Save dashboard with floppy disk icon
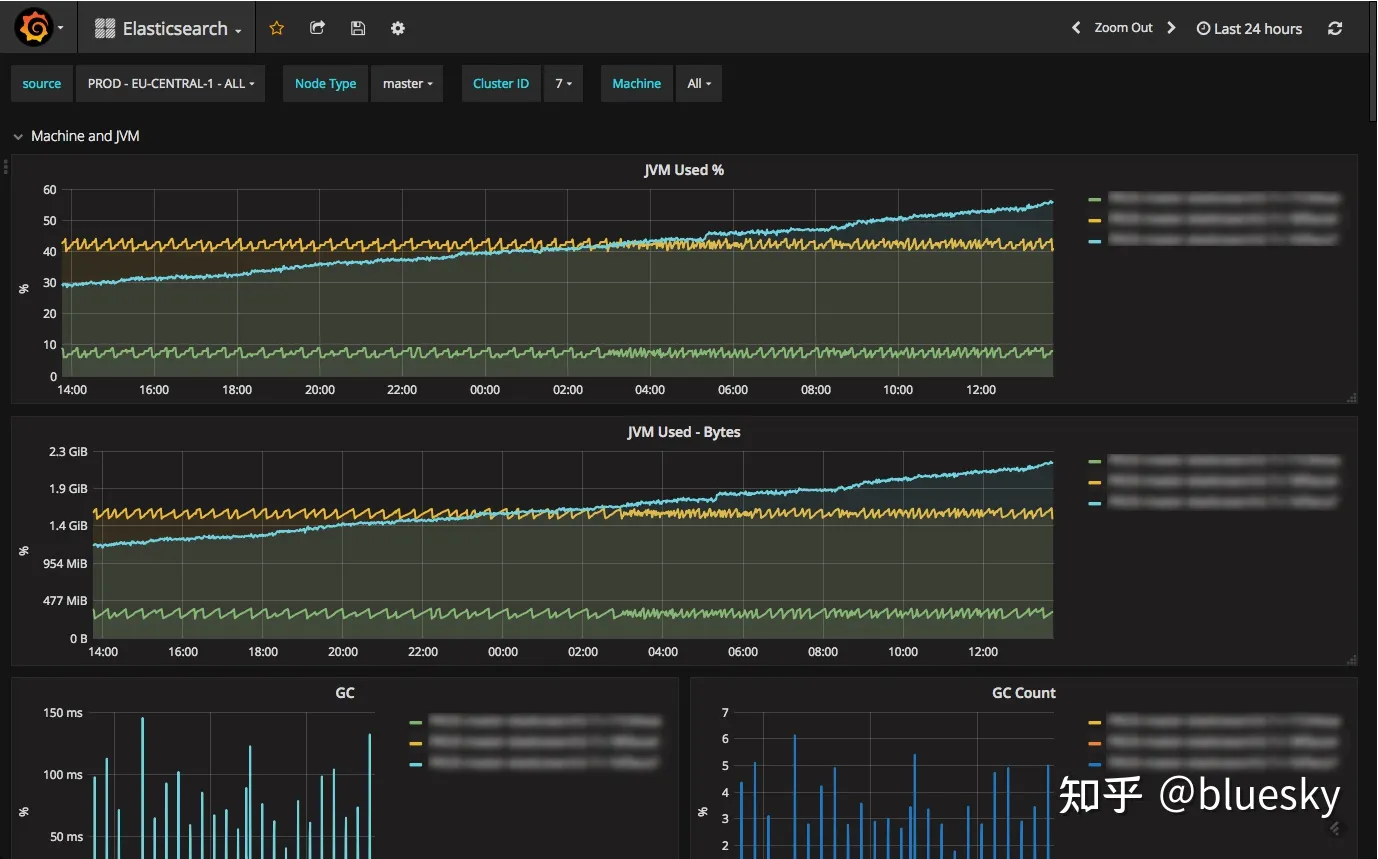 coord(358,28)
